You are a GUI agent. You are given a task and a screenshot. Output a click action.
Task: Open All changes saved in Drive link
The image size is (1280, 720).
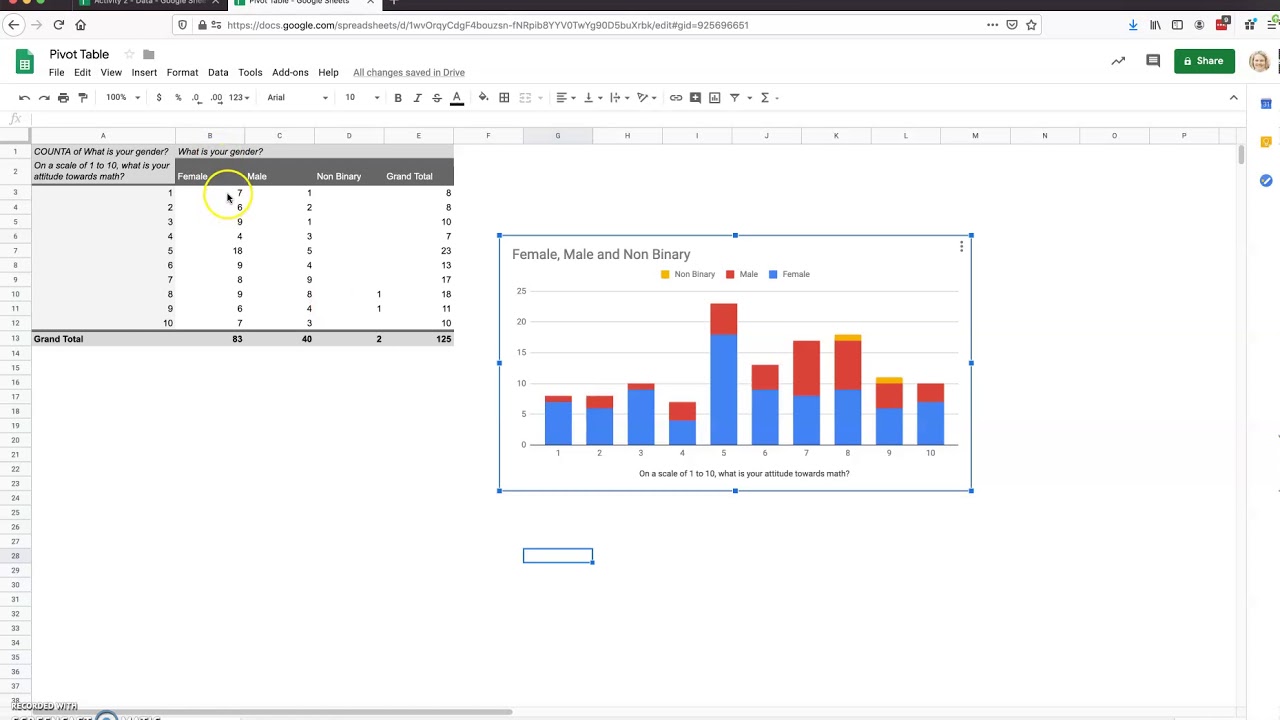(x=408, y=72)
